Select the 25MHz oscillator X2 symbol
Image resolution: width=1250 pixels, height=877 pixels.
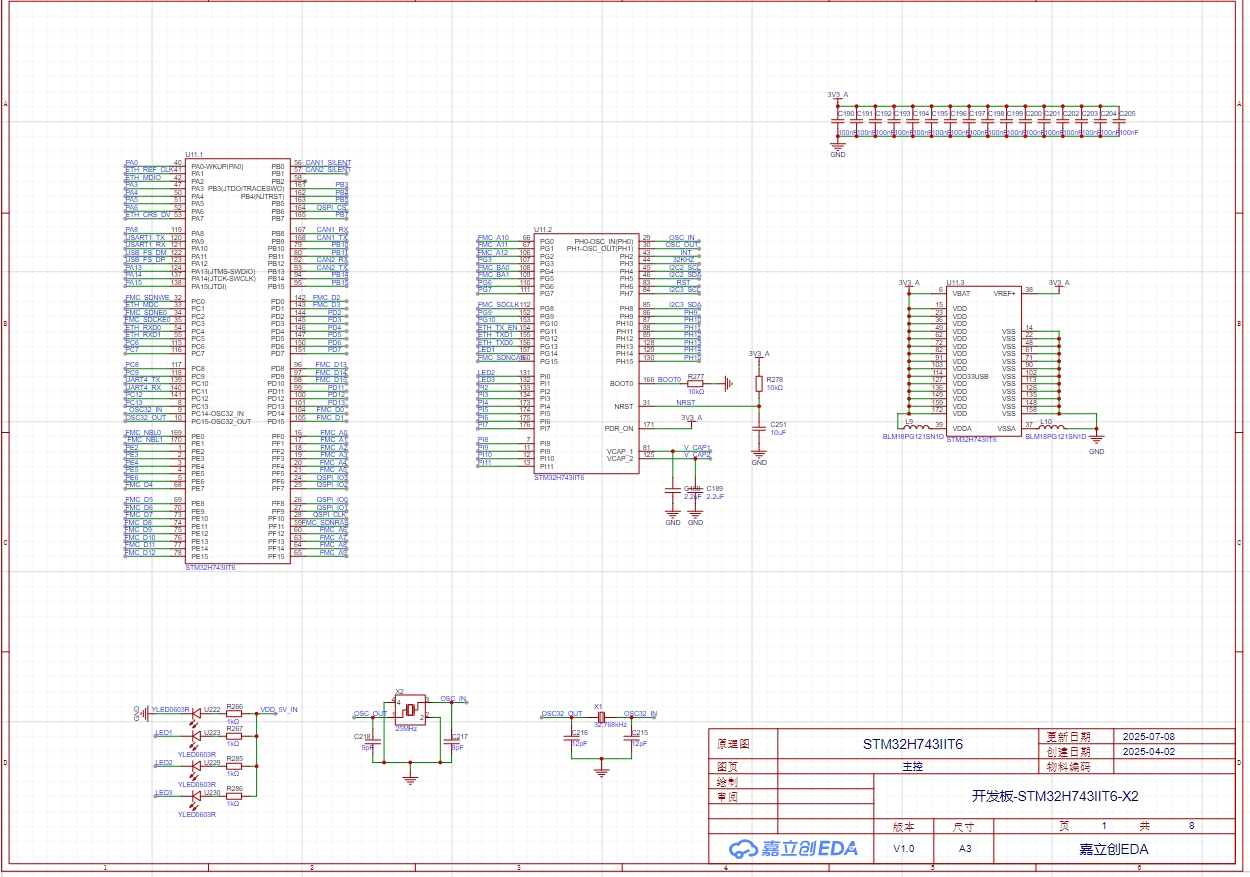pos(410,709)
